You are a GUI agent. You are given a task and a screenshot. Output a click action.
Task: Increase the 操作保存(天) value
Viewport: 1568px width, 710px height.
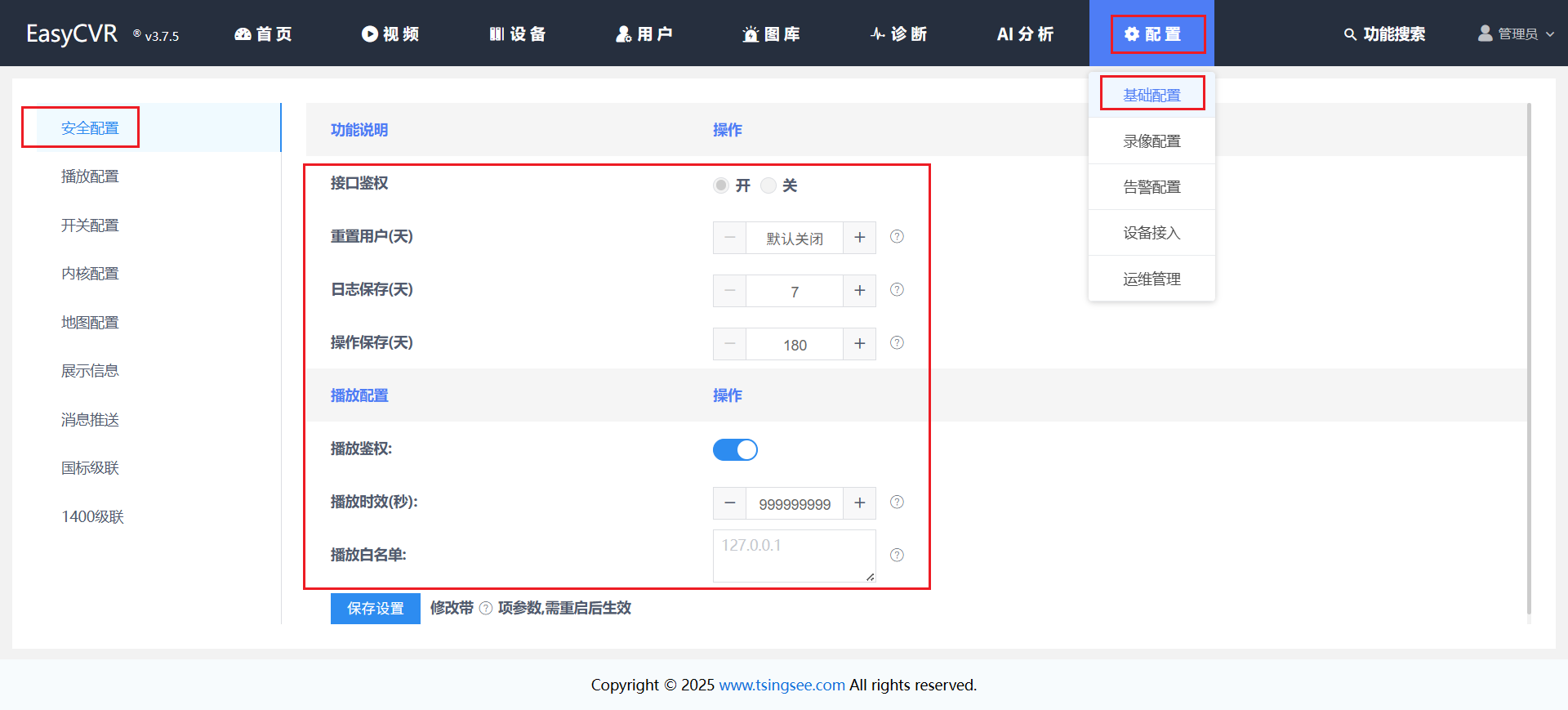[859, 344]
